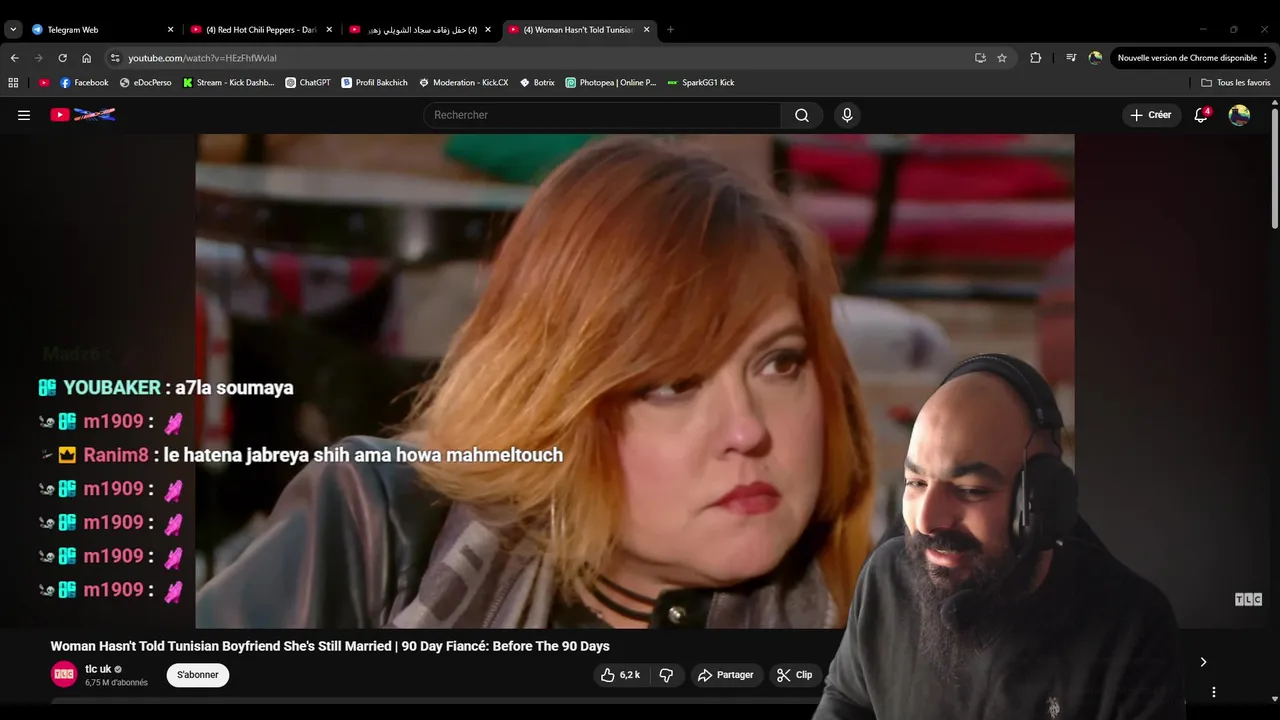Click the video player frame
The width and height of the screenshot is (1280, 720).
click(635, 381)
